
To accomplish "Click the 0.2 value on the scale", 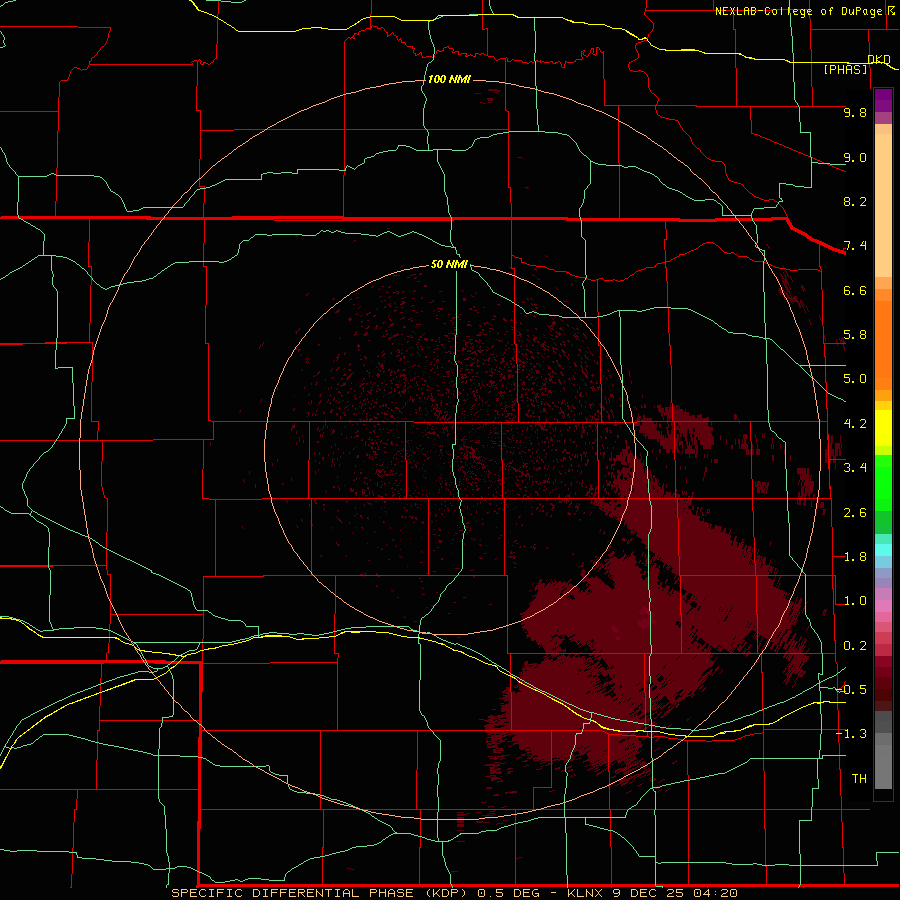I will coord(855,646).
